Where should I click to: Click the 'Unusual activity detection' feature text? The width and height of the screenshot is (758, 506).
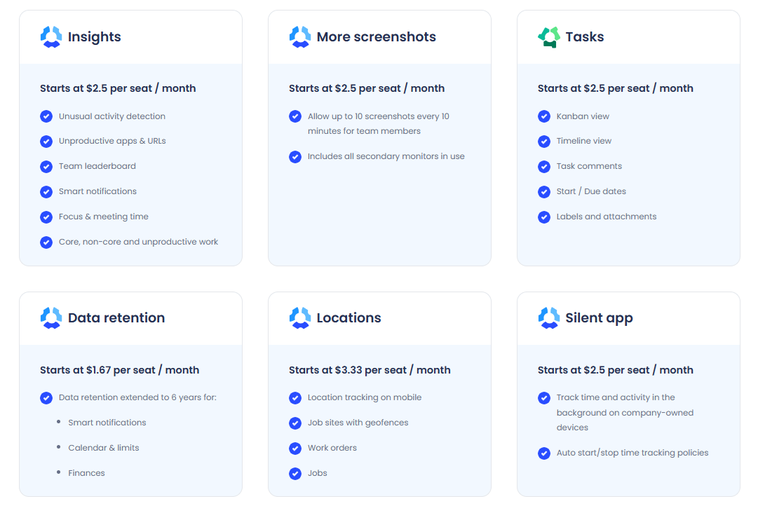[x=112, y=116]
